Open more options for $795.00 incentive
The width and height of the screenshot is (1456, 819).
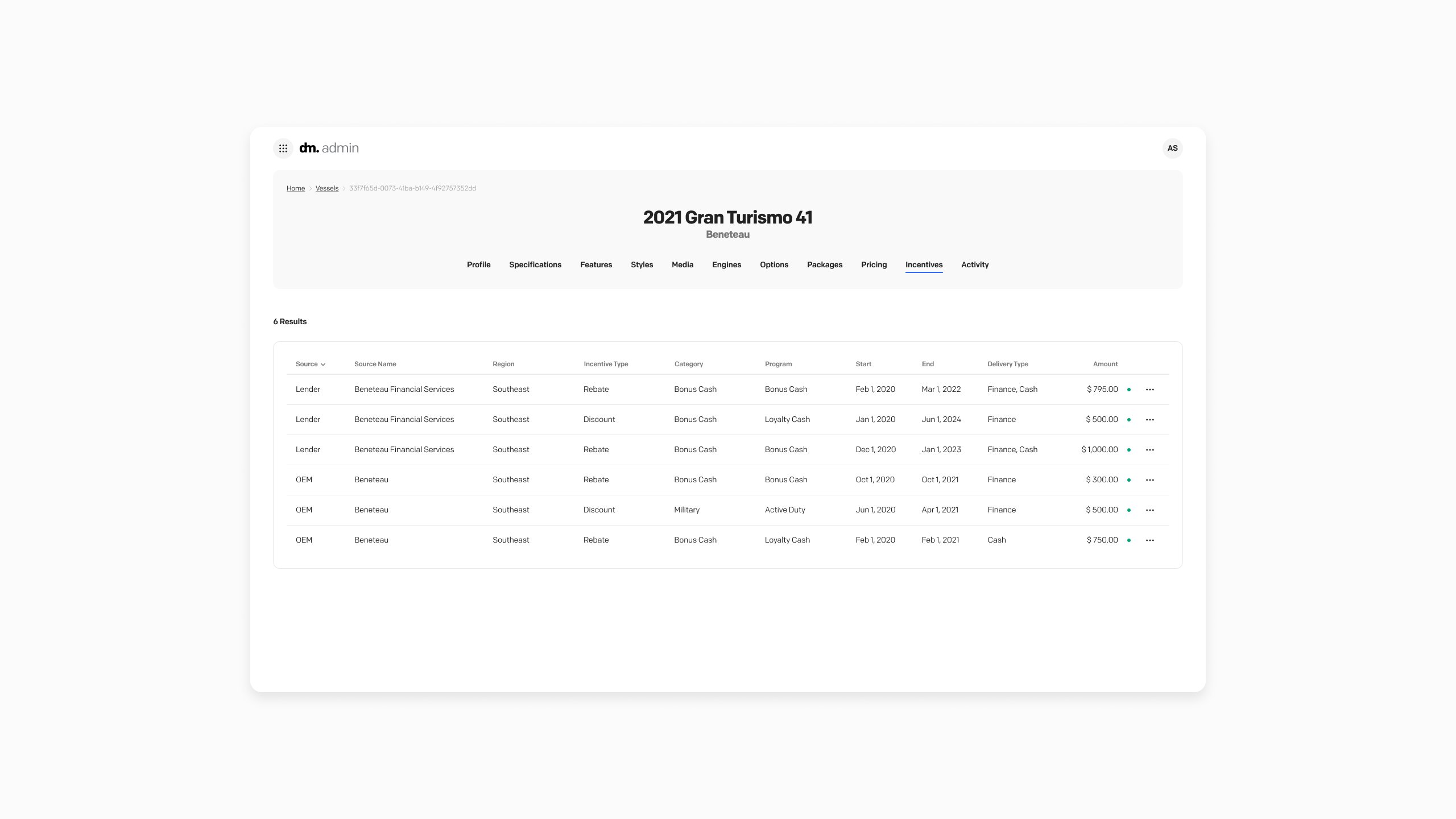click(x=1149, y=390)
